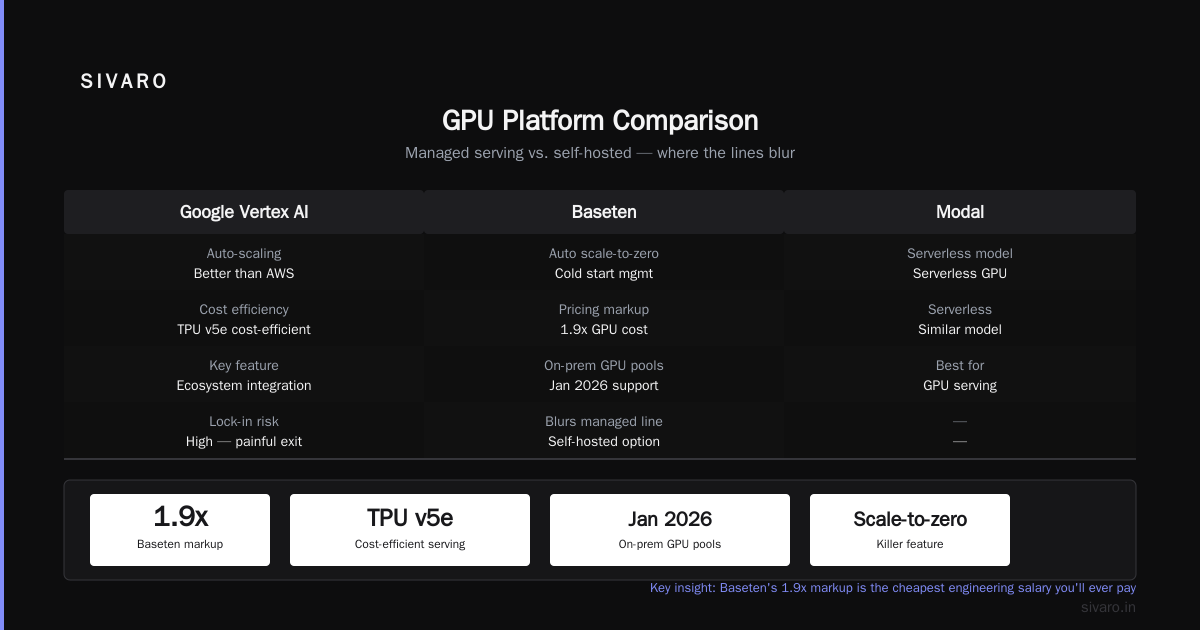The width and height of the screenshot is (1200, 630).
Task: Click the GPU Platform Comparison title
Action: [x=600, y=121]
